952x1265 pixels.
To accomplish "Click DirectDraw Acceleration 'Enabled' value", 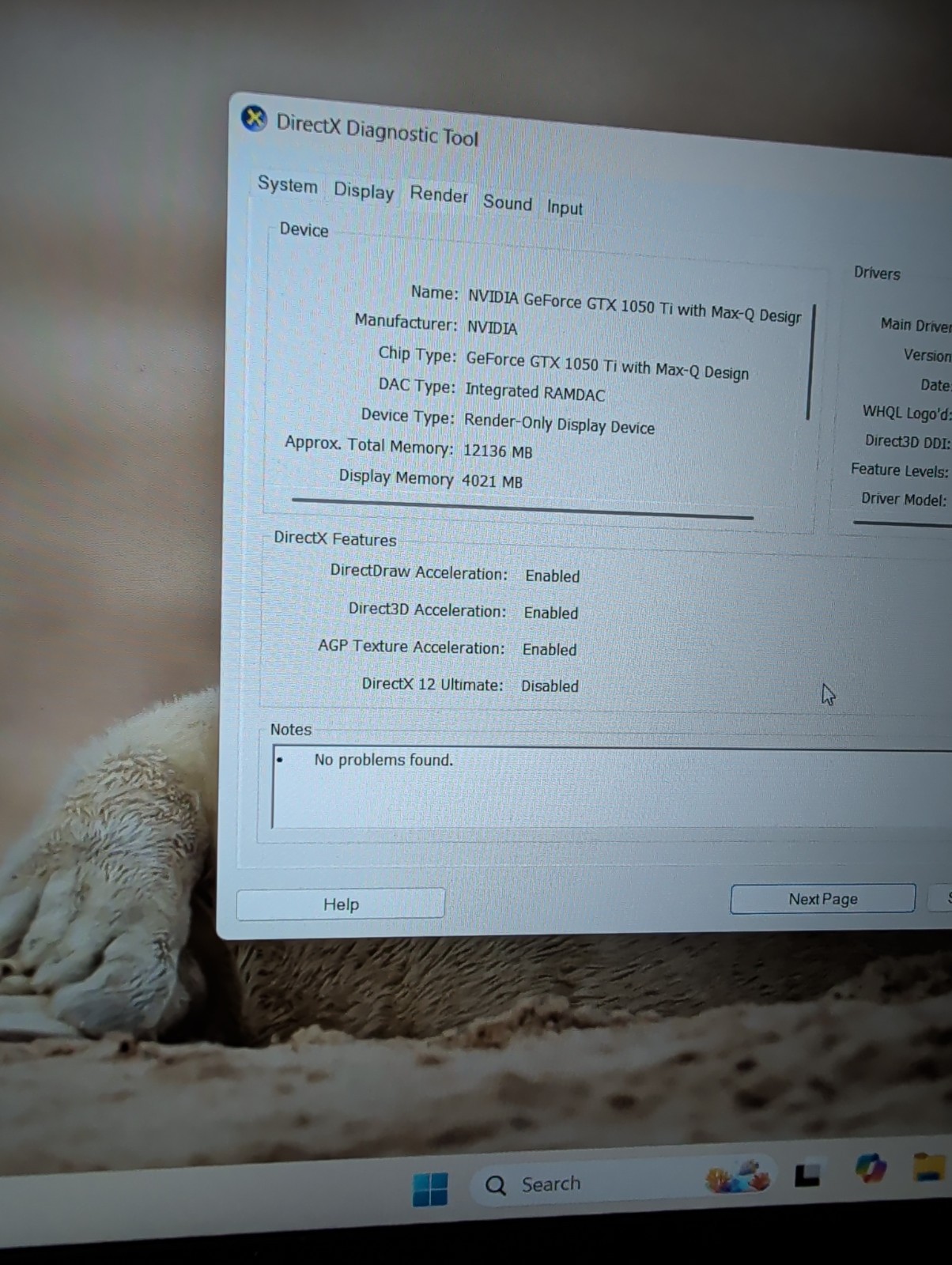I will click(x=552, y=576).
